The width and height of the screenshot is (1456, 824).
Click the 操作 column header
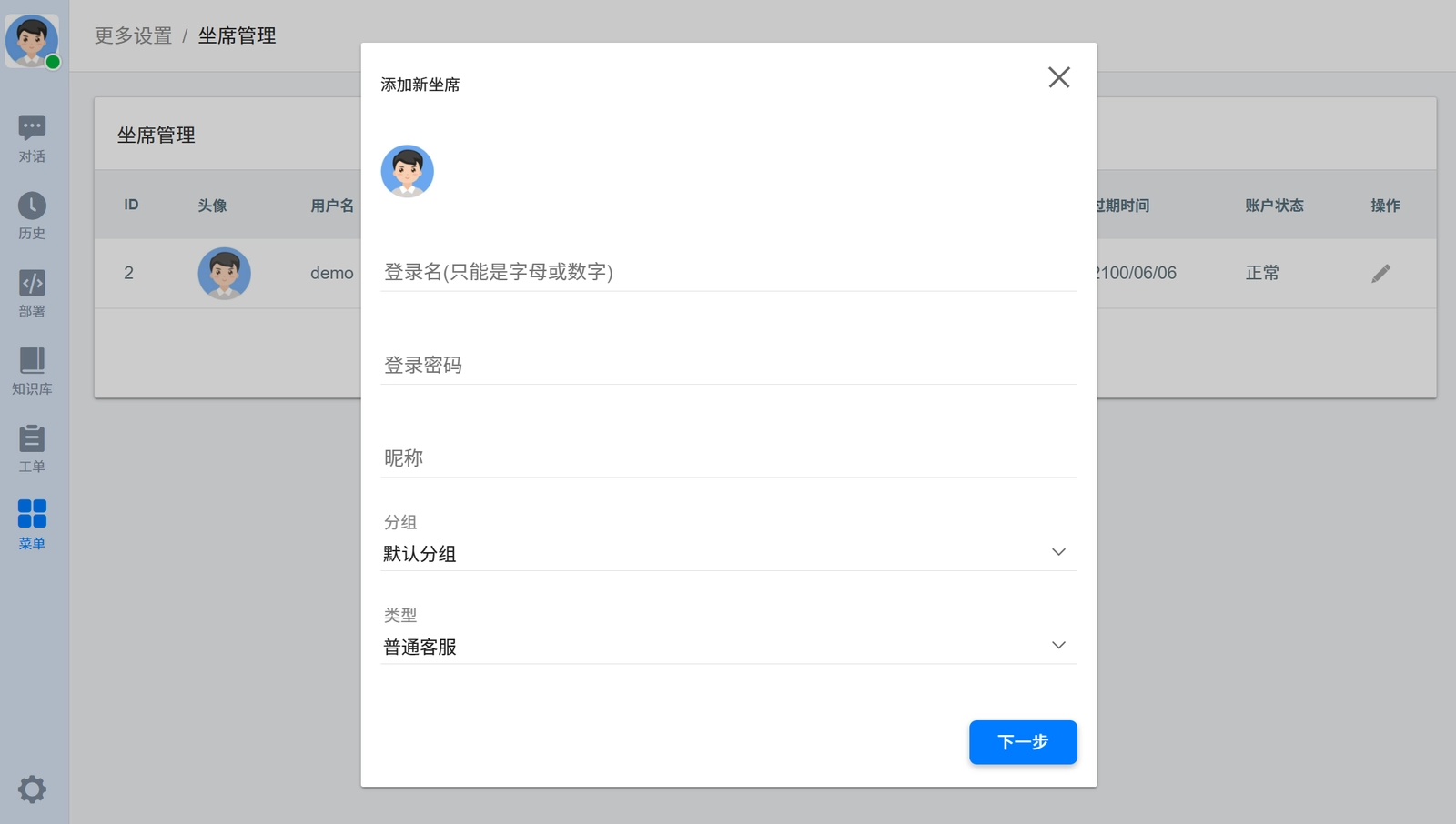tap(1385, 206)
